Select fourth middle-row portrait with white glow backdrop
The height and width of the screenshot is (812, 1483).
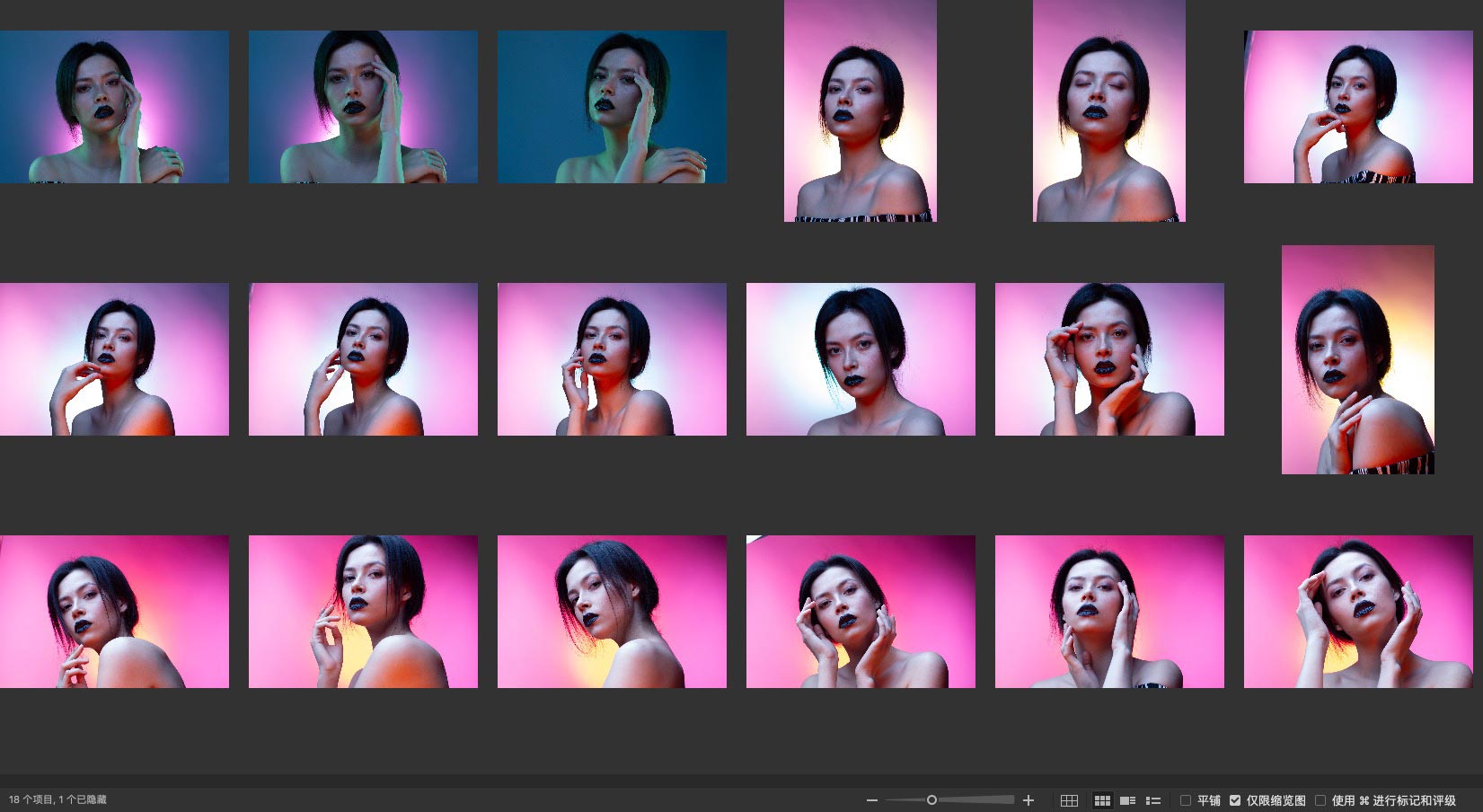coord(861,359)
